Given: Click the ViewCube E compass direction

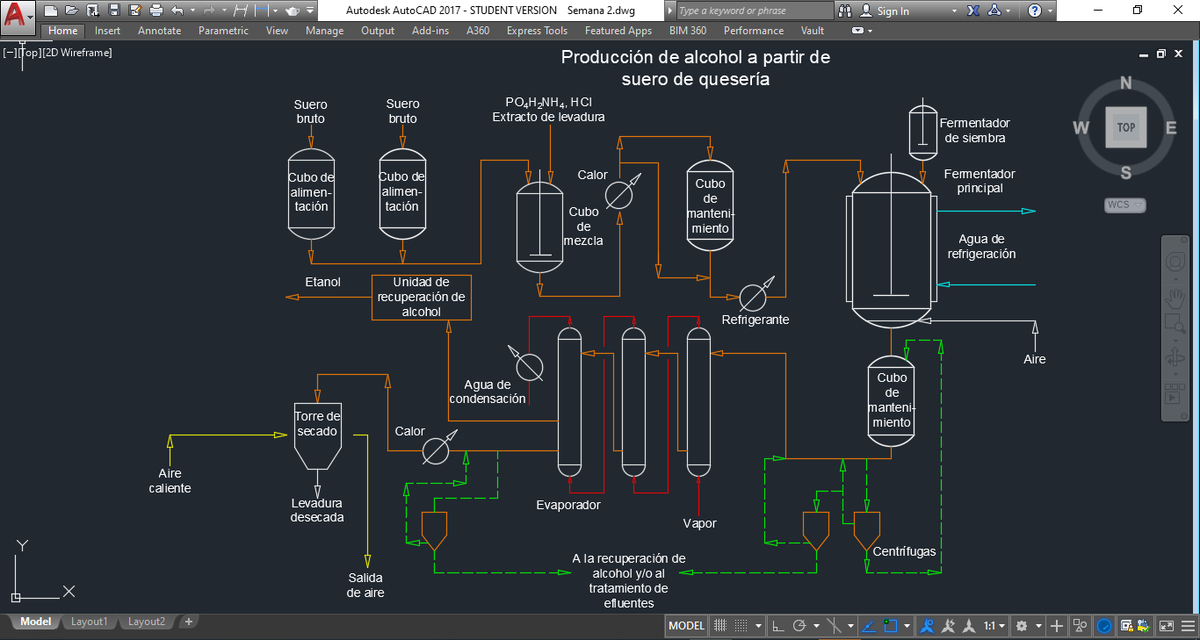Looking at the screenshot, I should (x=1171, y=127).
